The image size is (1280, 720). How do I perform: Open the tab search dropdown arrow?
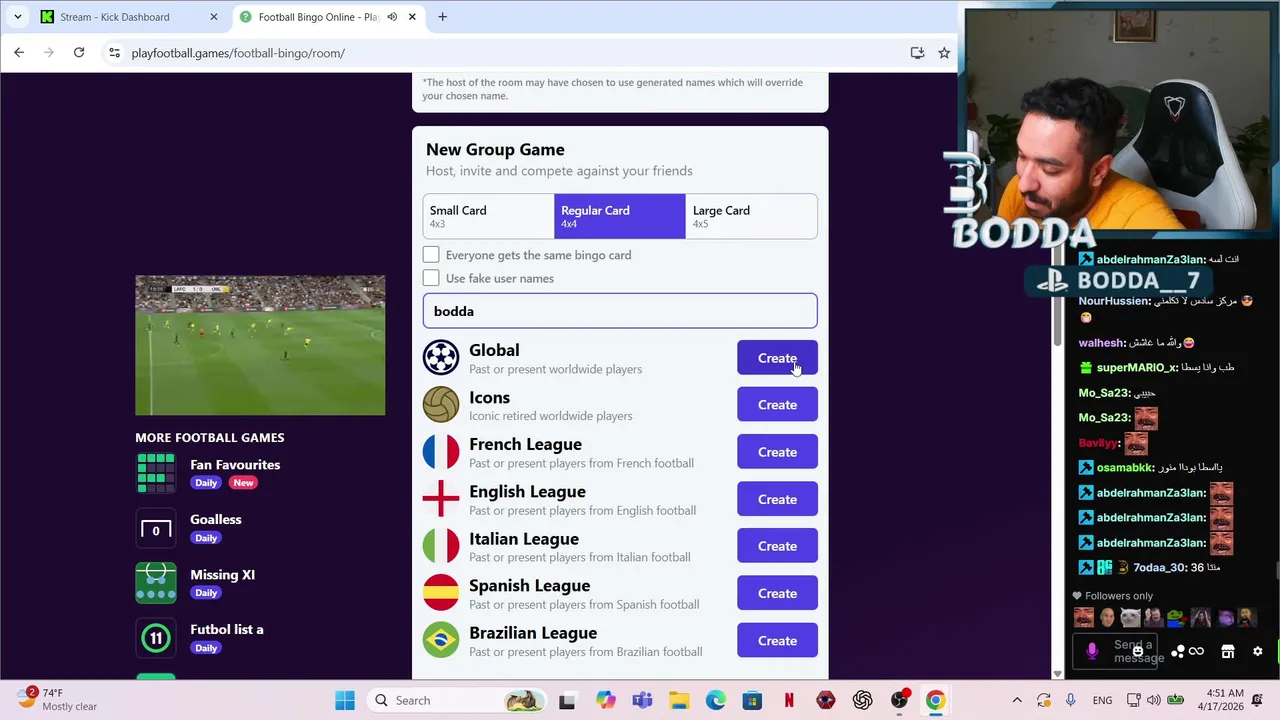point(17,17)
